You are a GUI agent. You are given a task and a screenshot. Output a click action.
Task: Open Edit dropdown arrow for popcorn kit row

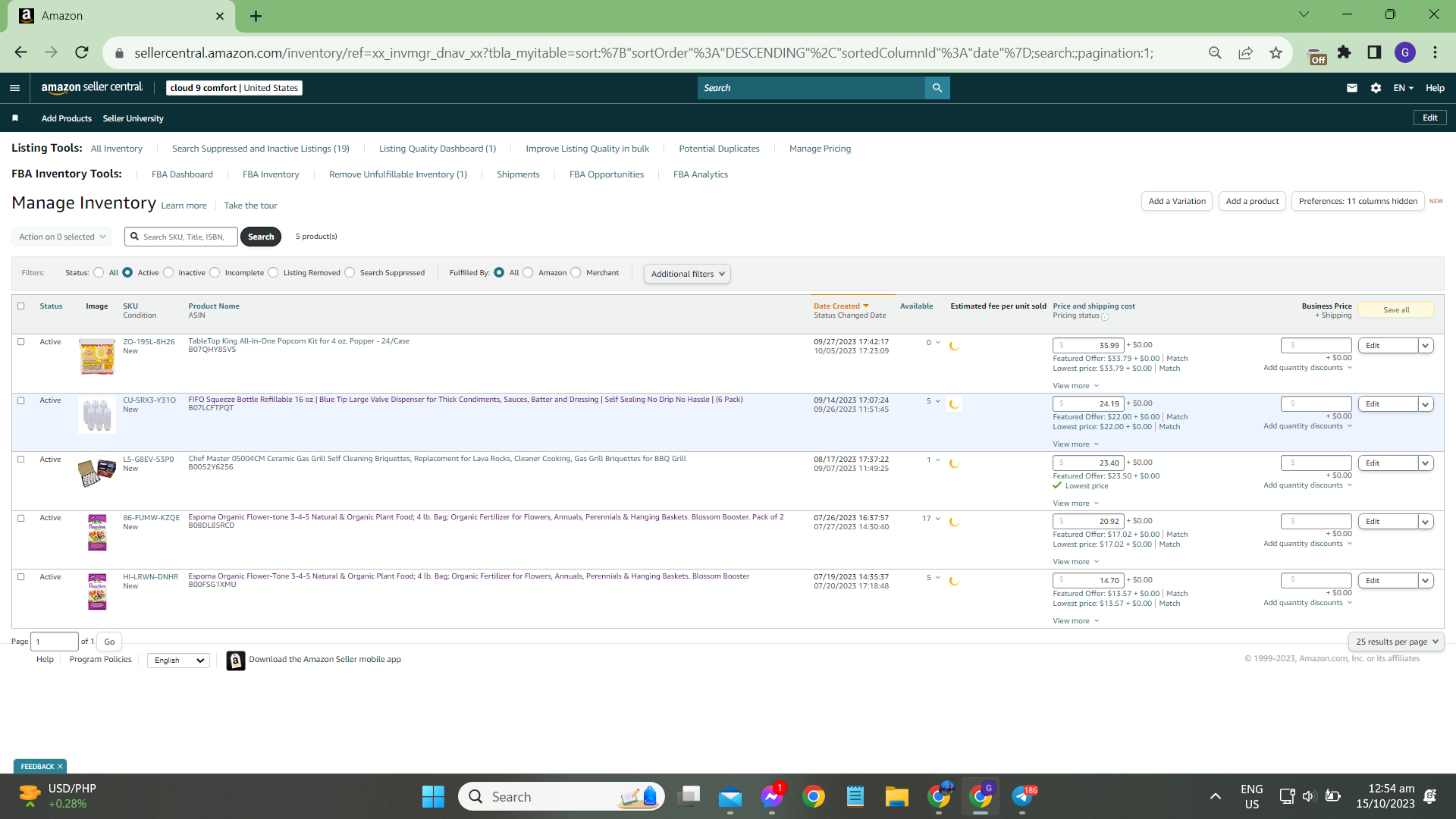tap(1426, 346)
